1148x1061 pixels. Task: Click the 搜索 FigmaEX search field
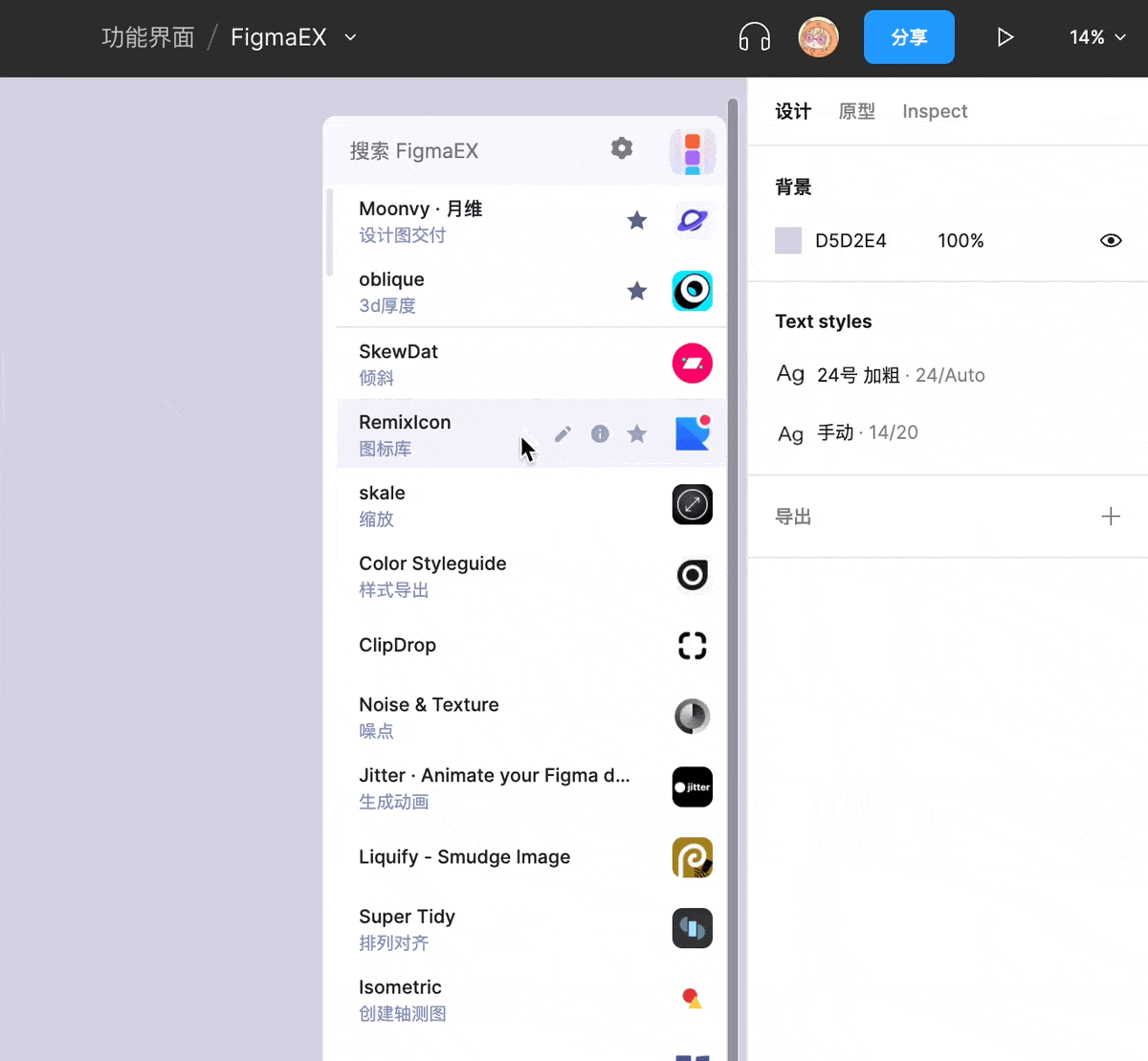(x=469, y=151)
